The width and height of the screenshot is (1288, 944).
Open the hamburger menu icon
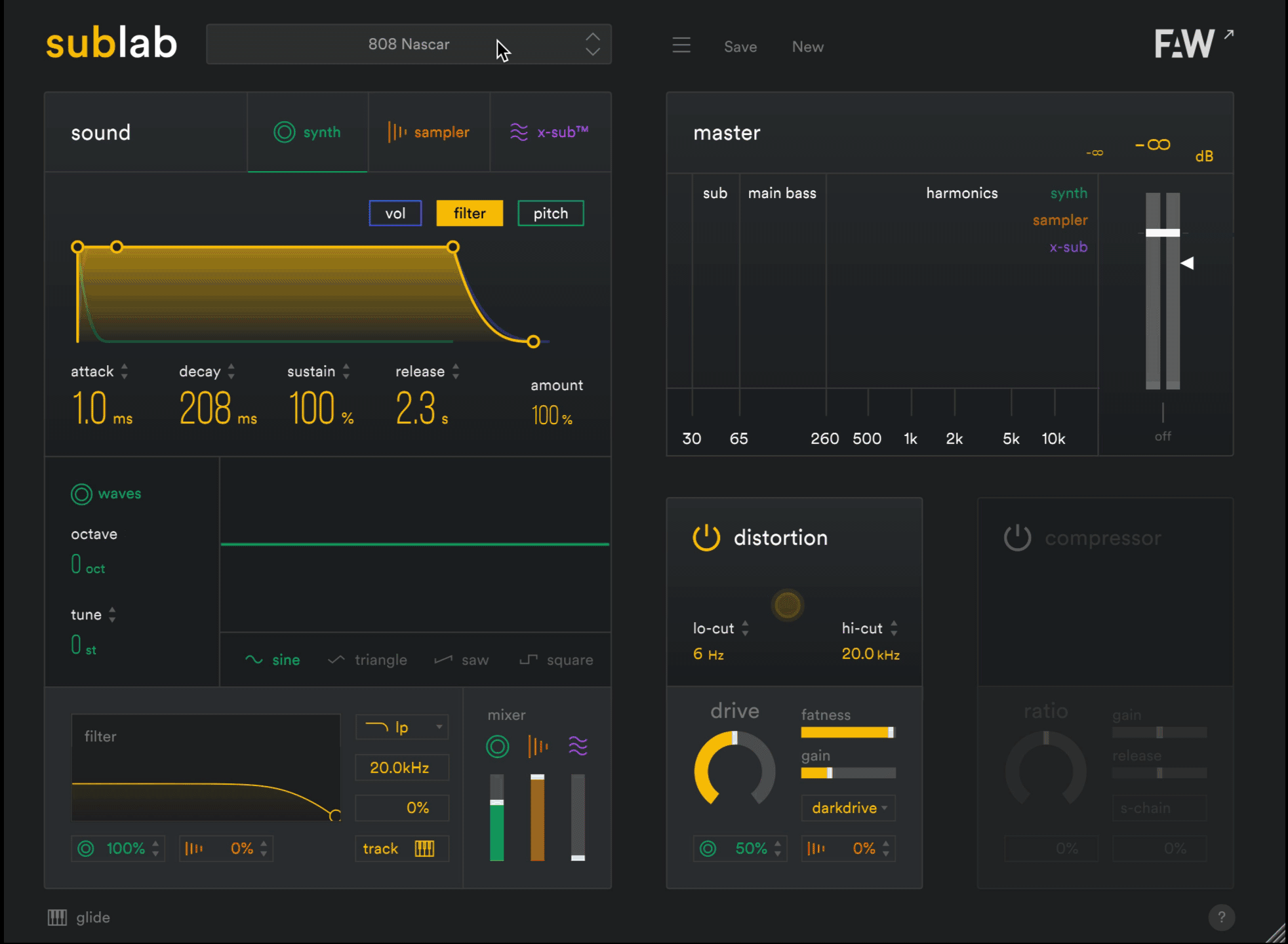(681, 45)
